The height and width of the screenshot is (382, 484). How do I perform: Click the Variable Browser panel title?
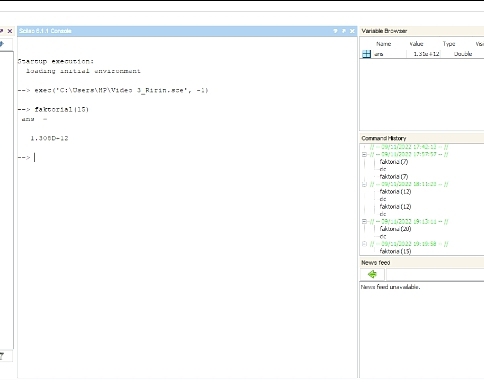pyautogui.click(x=384, y=31)
